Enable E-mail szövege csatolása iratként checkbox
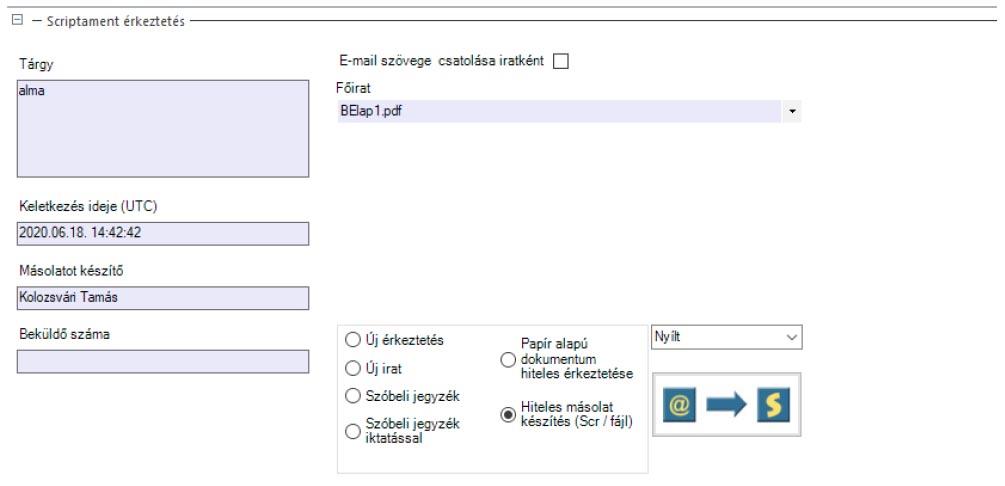1005x486 pixels. click(x=560, y=62)
